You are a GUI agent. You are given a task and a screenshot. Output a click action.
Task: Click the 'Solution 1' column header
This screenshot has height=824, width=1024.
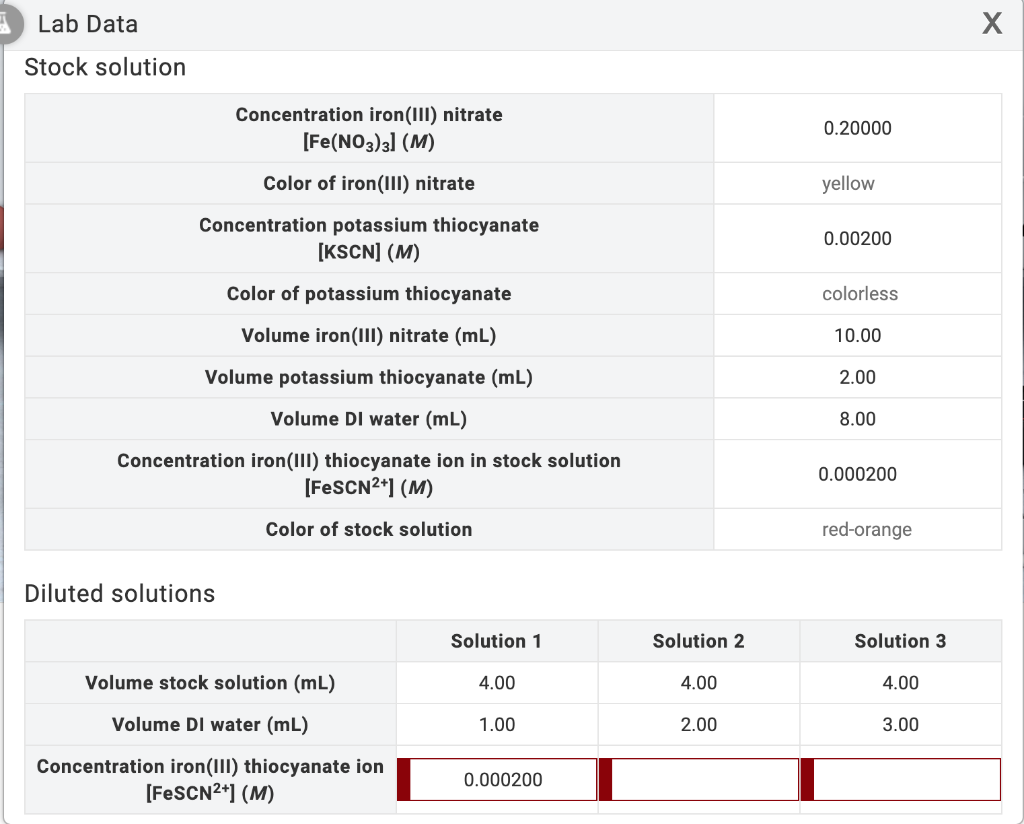pyautogui.click(x=496, y=641)
